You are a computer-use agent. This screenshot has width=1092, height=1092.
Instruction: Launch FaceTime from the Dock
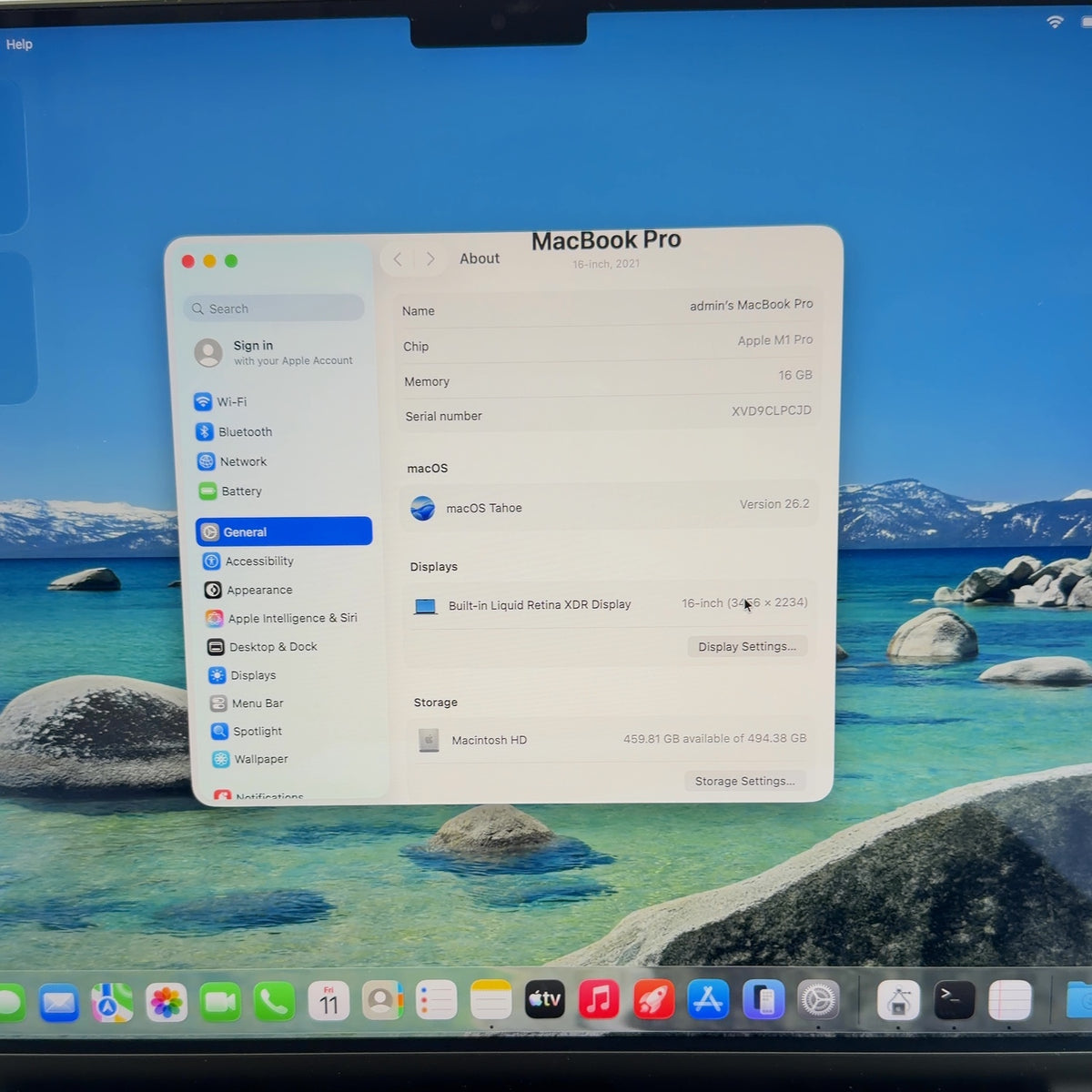click(x=220, y=1002)
